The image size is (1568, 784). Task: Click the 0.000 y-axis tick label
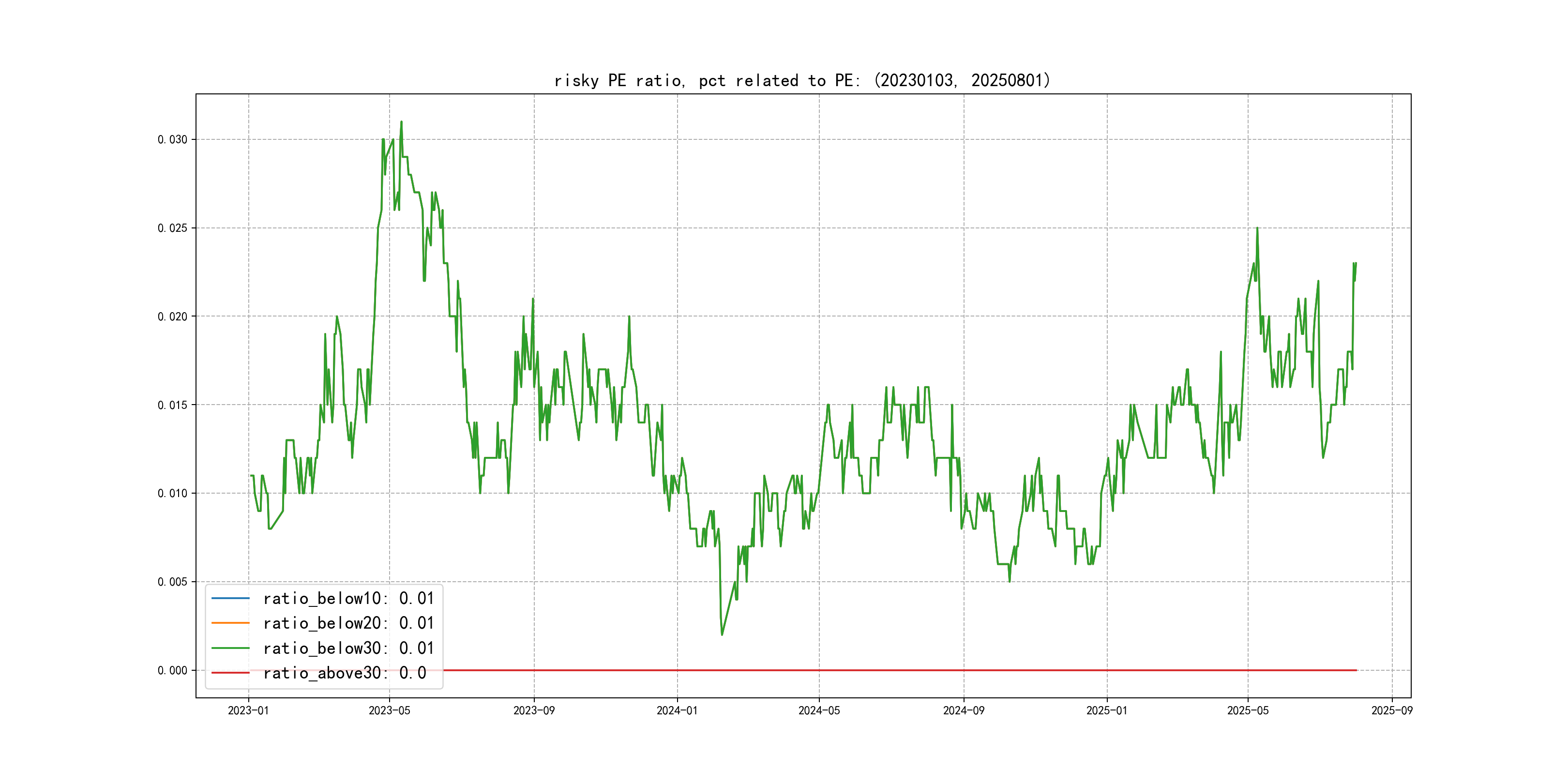[172, 670]
